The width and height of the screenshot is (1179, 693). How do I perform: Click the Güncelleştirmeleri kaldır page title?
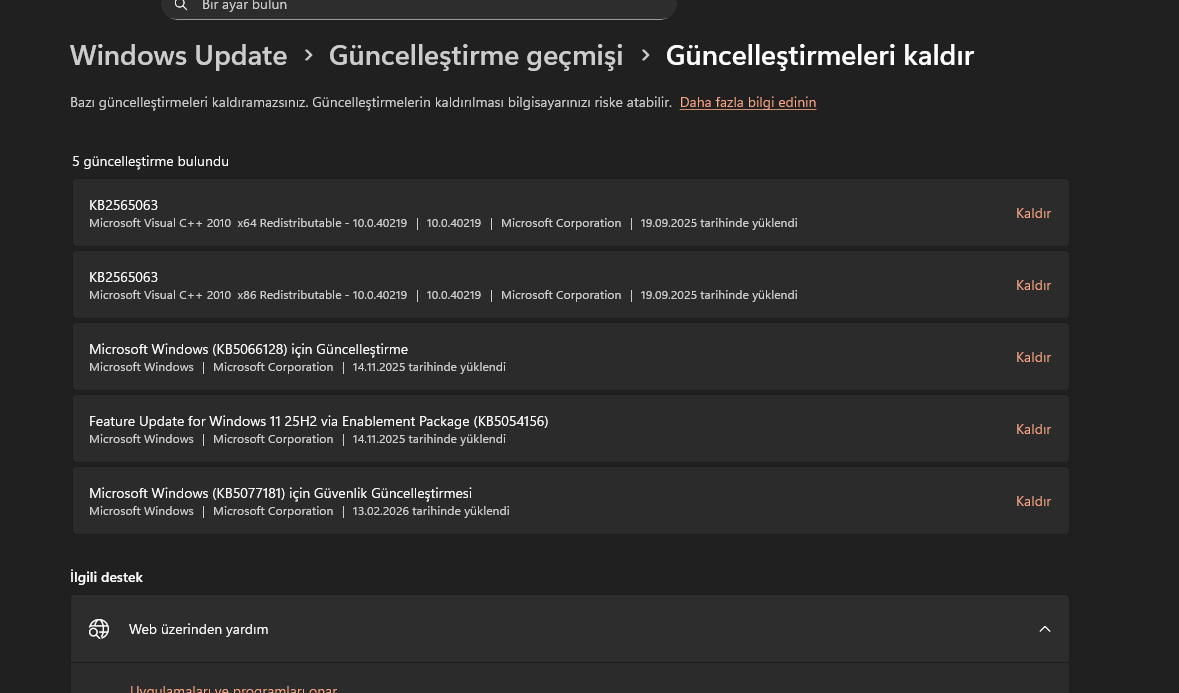pos(820,56)
